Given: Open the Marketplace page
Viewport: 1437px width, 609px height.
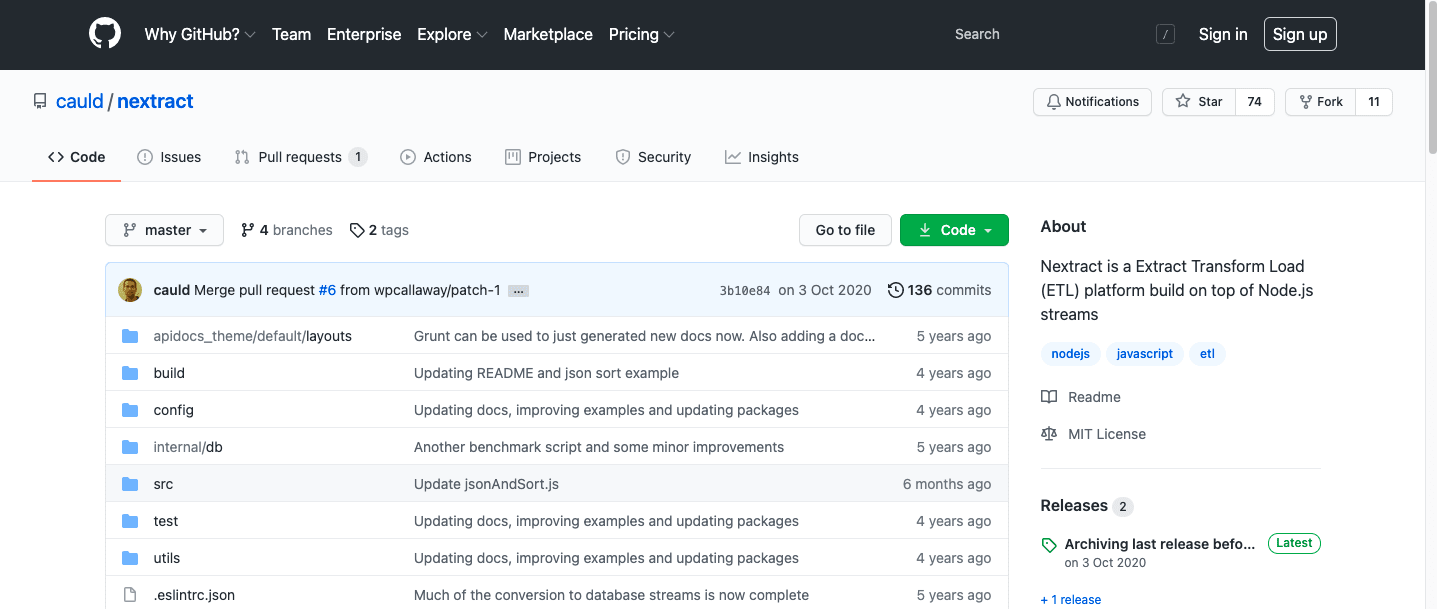Looking at the screenshot, I should [548, 34].
